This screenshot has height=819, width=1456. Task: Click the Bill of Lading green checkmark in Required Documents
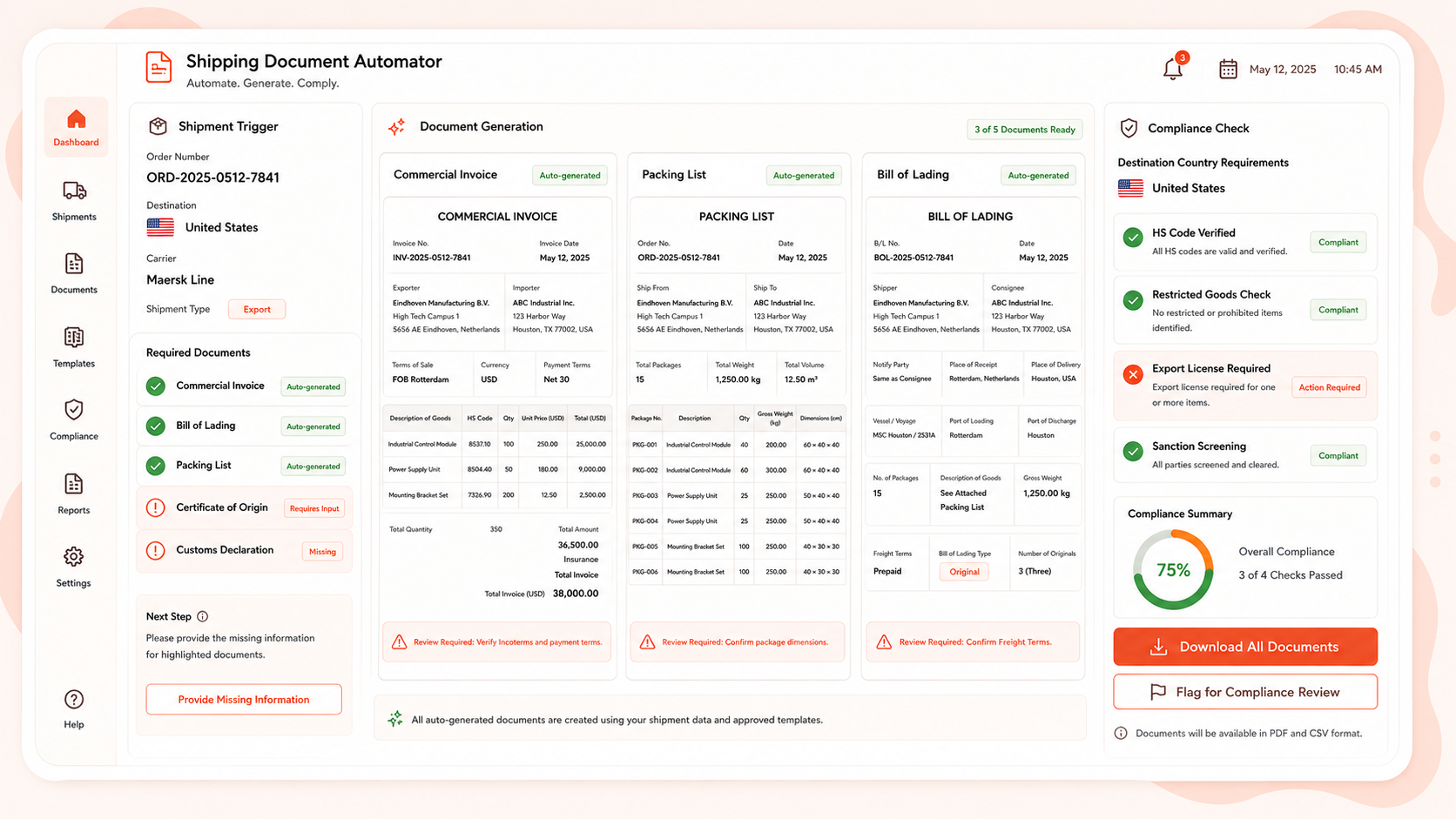156,426
